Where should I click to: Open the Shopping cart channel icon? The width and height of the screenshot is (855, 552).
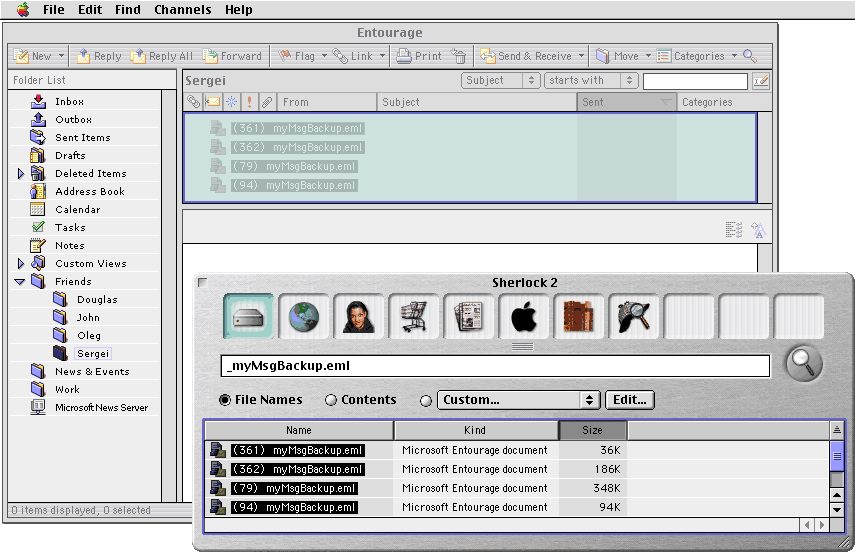click(x=414, y=317)
